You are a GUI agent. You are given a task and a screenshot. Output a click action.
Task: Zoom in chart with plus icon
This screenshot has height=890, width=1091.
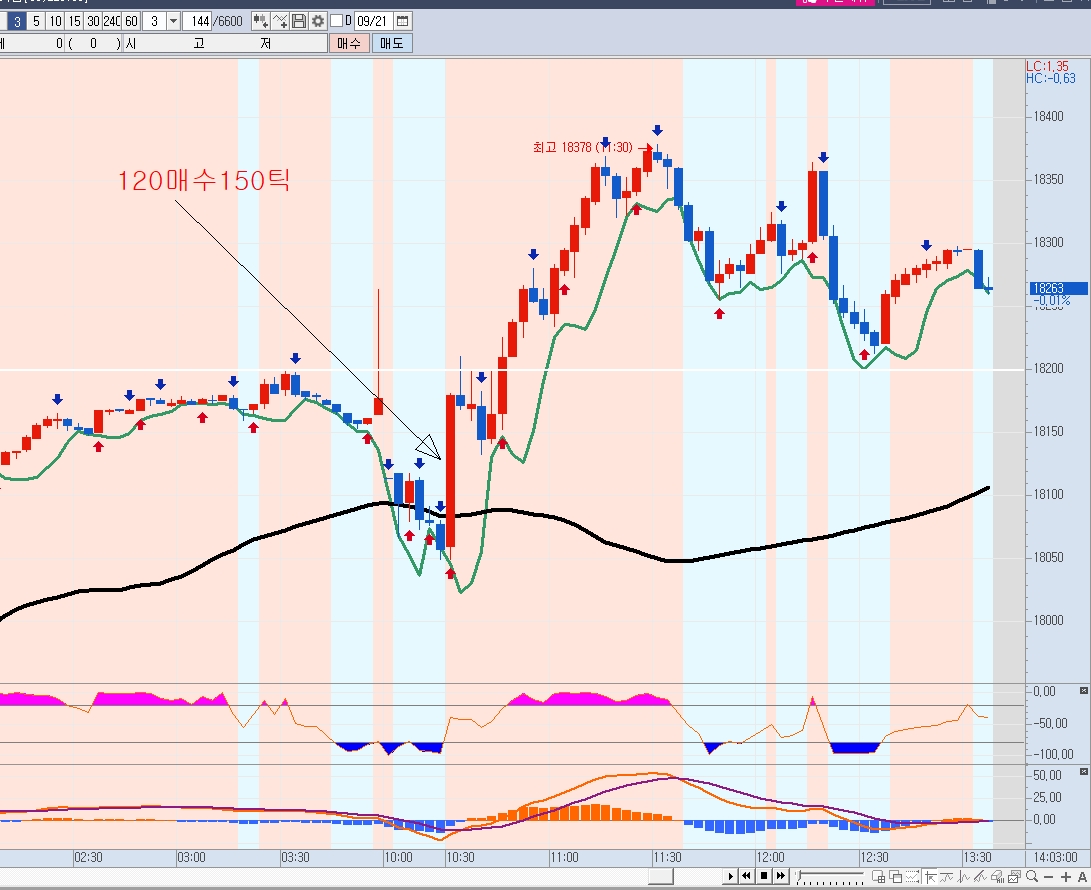(1064, 877)
